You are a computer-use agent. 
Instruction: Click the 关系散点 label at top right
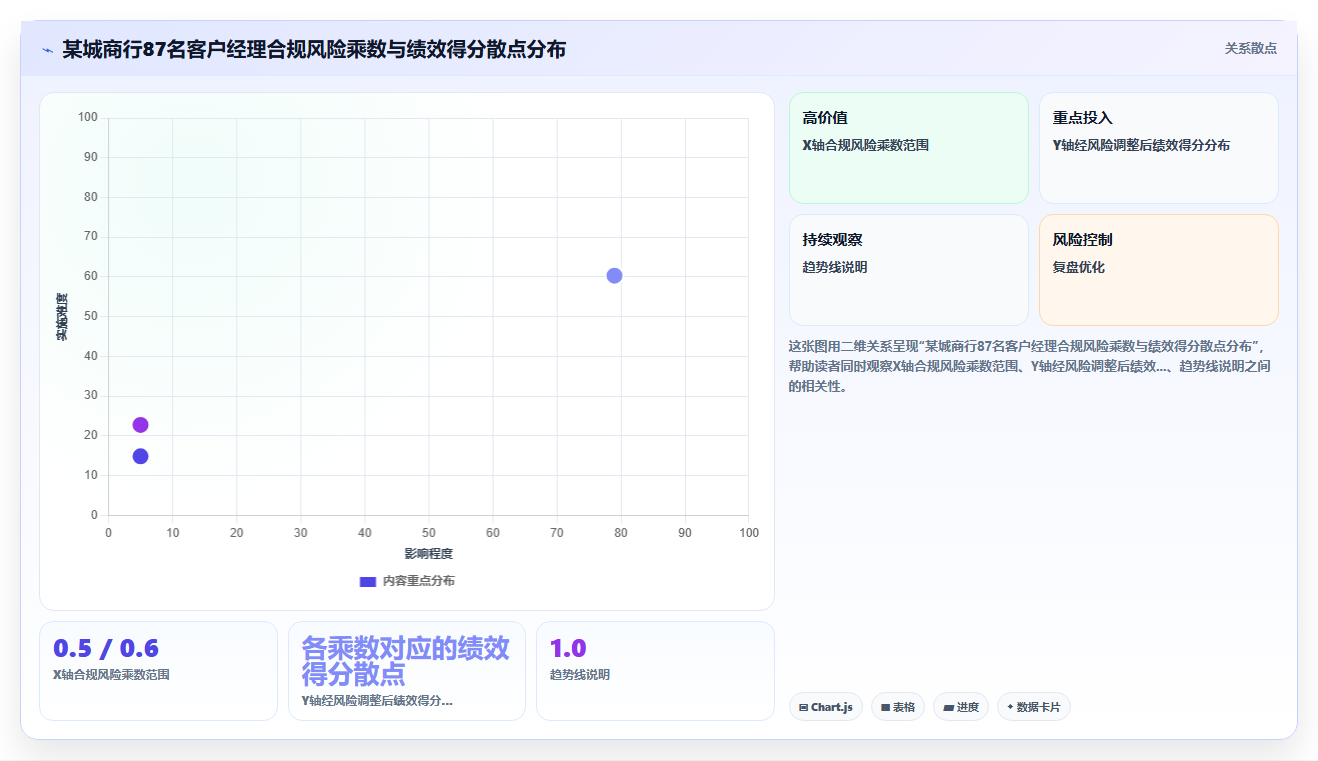click(1250, 48)
